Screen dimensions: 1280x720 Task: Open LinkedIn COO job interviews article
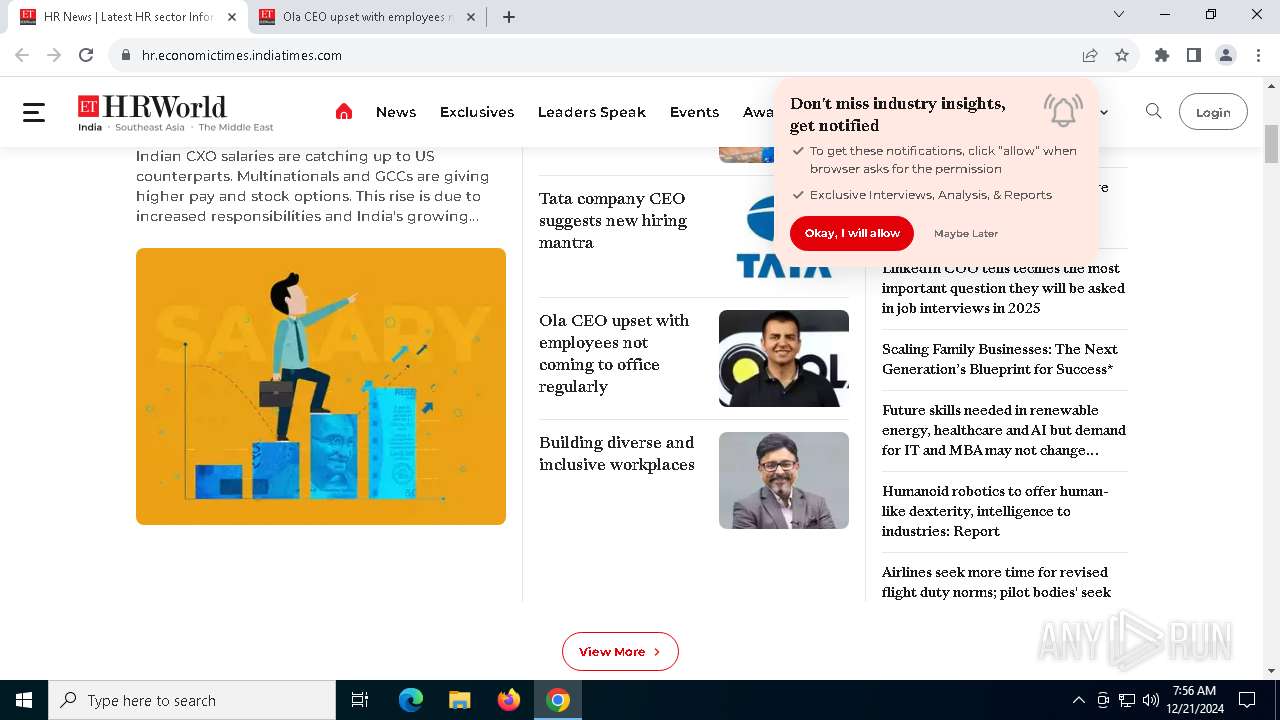pos(1003,288)
